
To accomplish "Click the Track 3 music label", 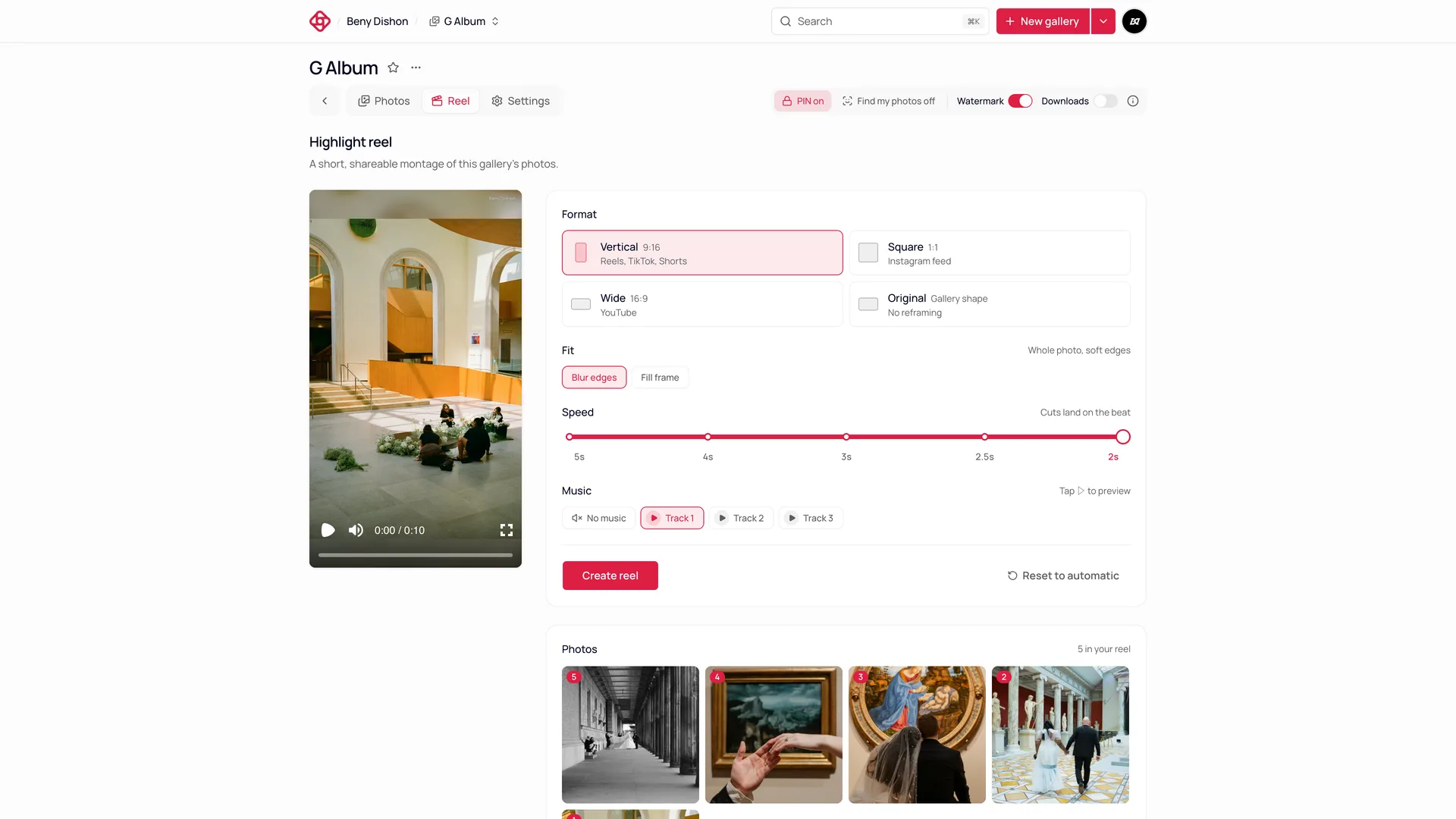I will tap(818, 518).
